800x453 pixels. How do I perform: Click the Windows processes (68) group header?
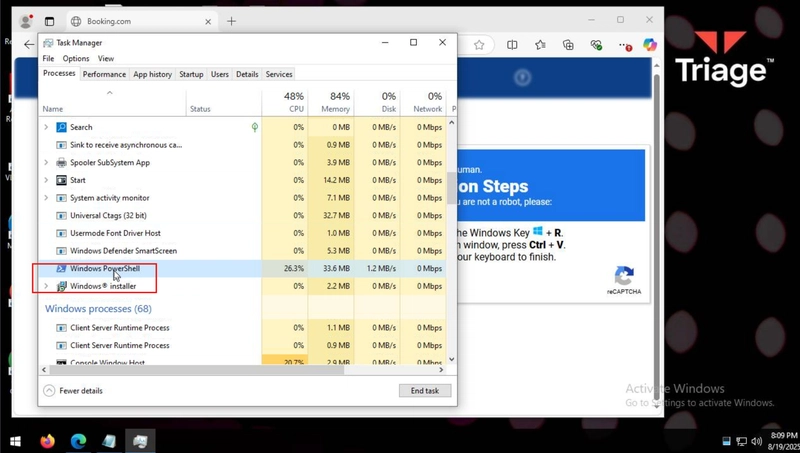click(x=98, y=309)
